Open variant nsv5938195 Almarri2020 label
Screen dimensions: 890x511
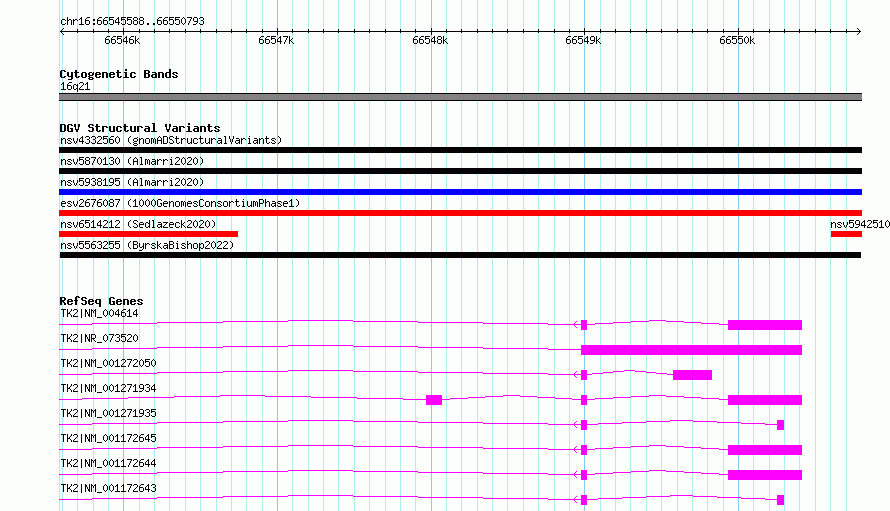[x=132, y=182]
